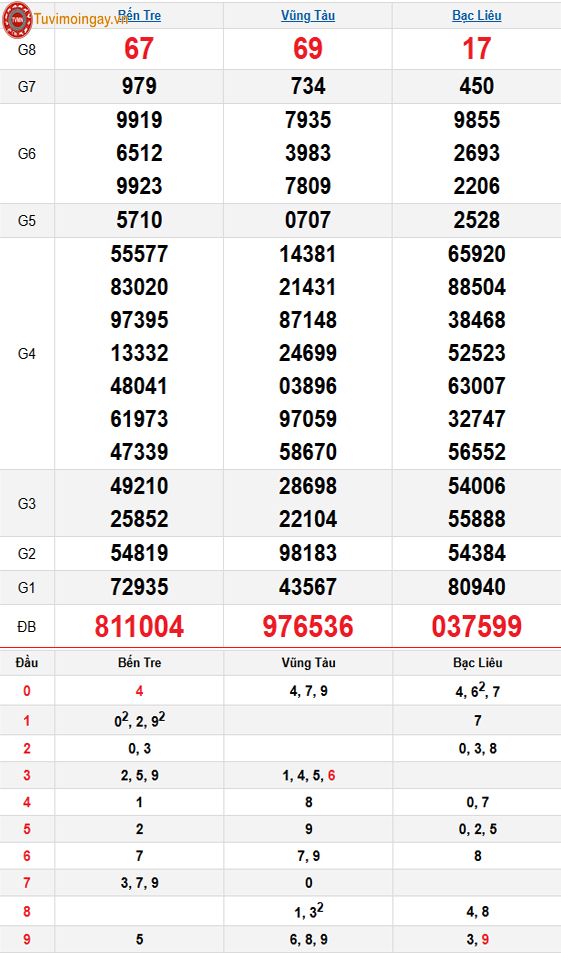Select Vũng Tàu G8 result 69

[x=308, y=49]
